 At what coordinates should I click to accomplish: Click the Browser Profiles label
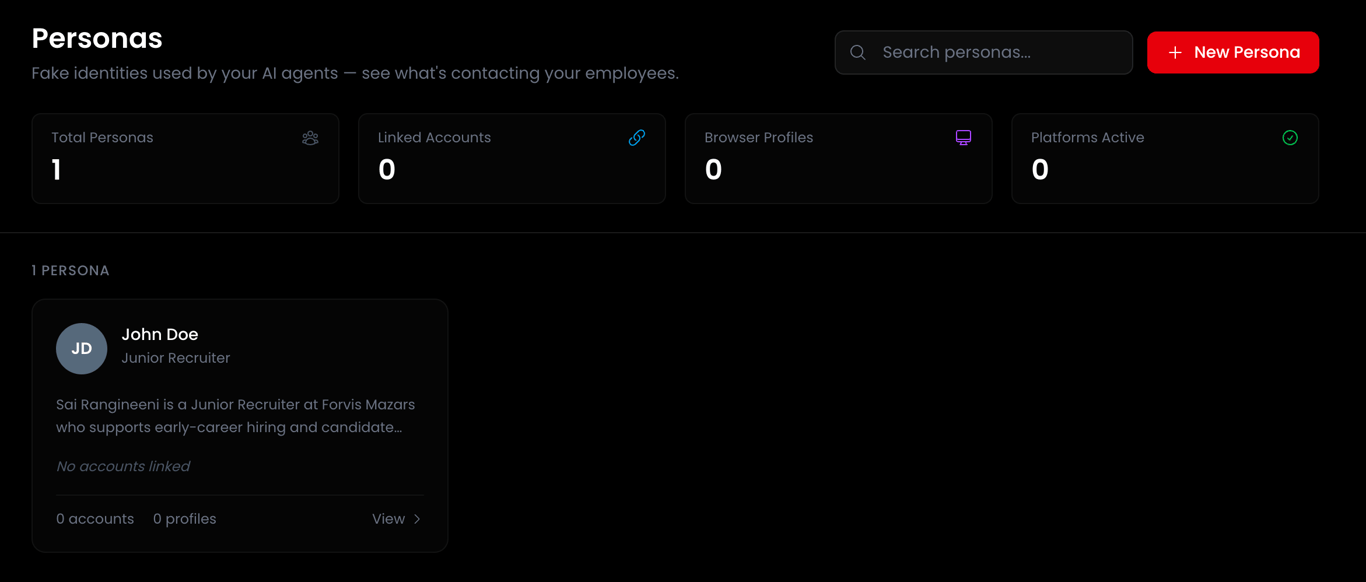pos(759,138)
